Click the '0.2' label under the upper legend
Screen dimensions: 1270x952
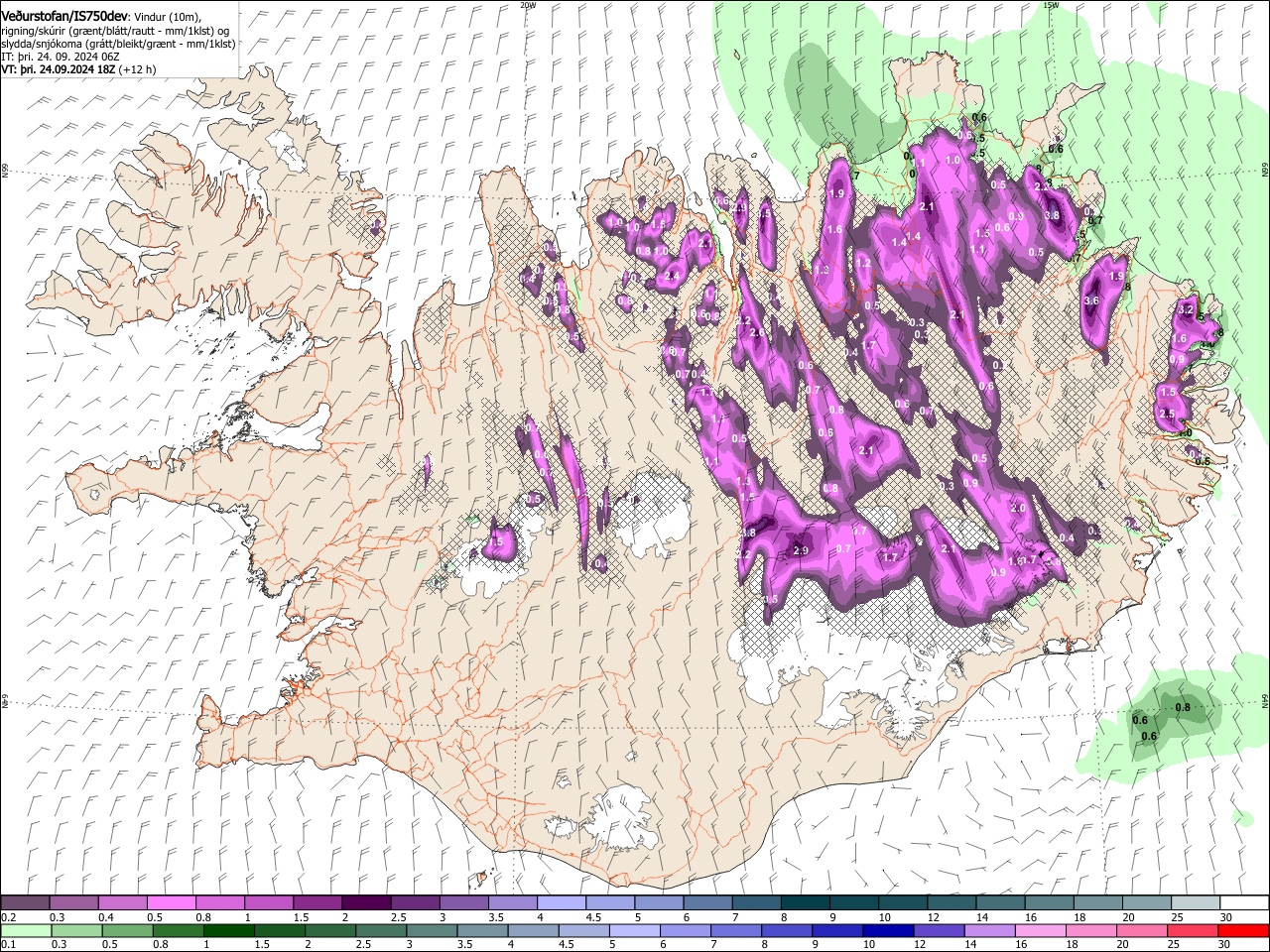click(x=9, y=917)
